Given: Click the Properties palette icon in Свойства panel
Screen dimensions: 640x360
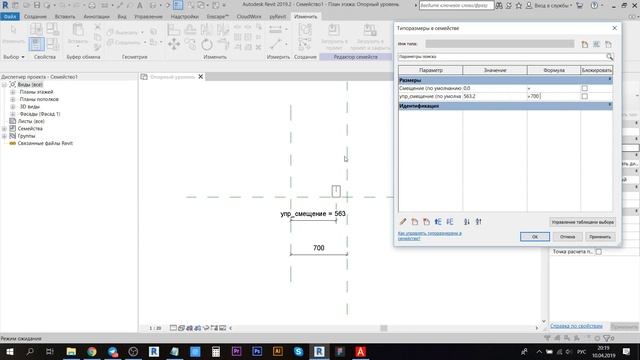Looking at the screenshot, I should pos(36,44).
